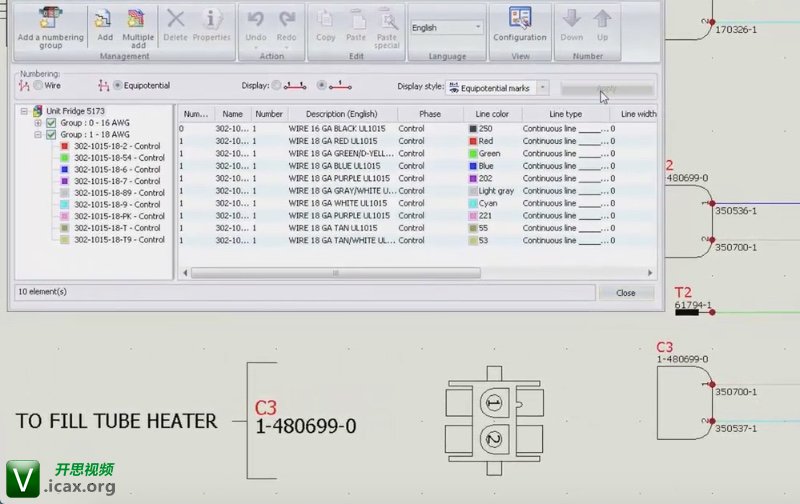The height and width of the screenshot is (504, 800).
Task: Select the Wire numbering radio button
Action: (x=37, y=86)
